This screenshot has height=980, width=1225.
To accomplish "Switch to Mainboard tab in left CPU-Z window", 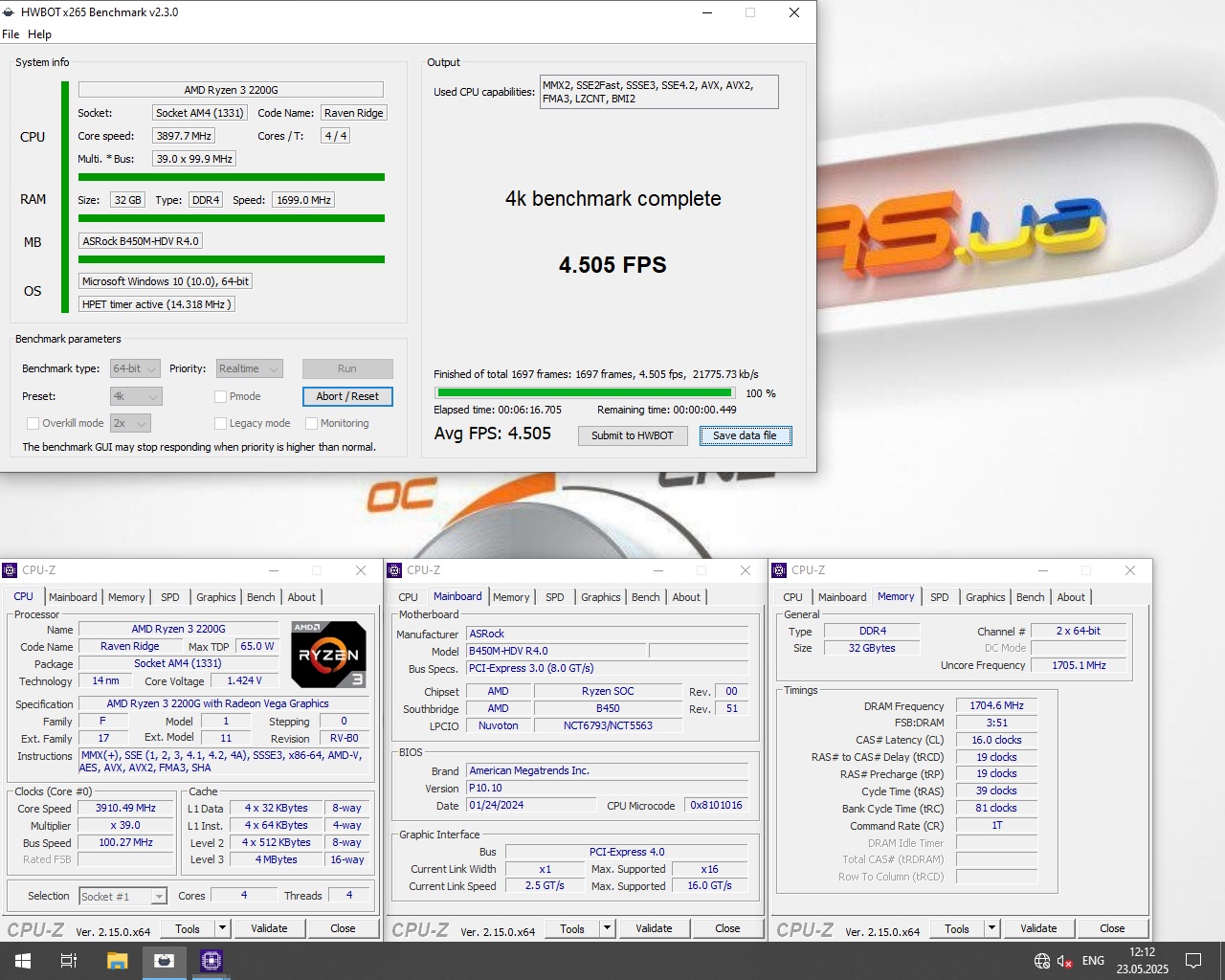I will tap(73, 597).
